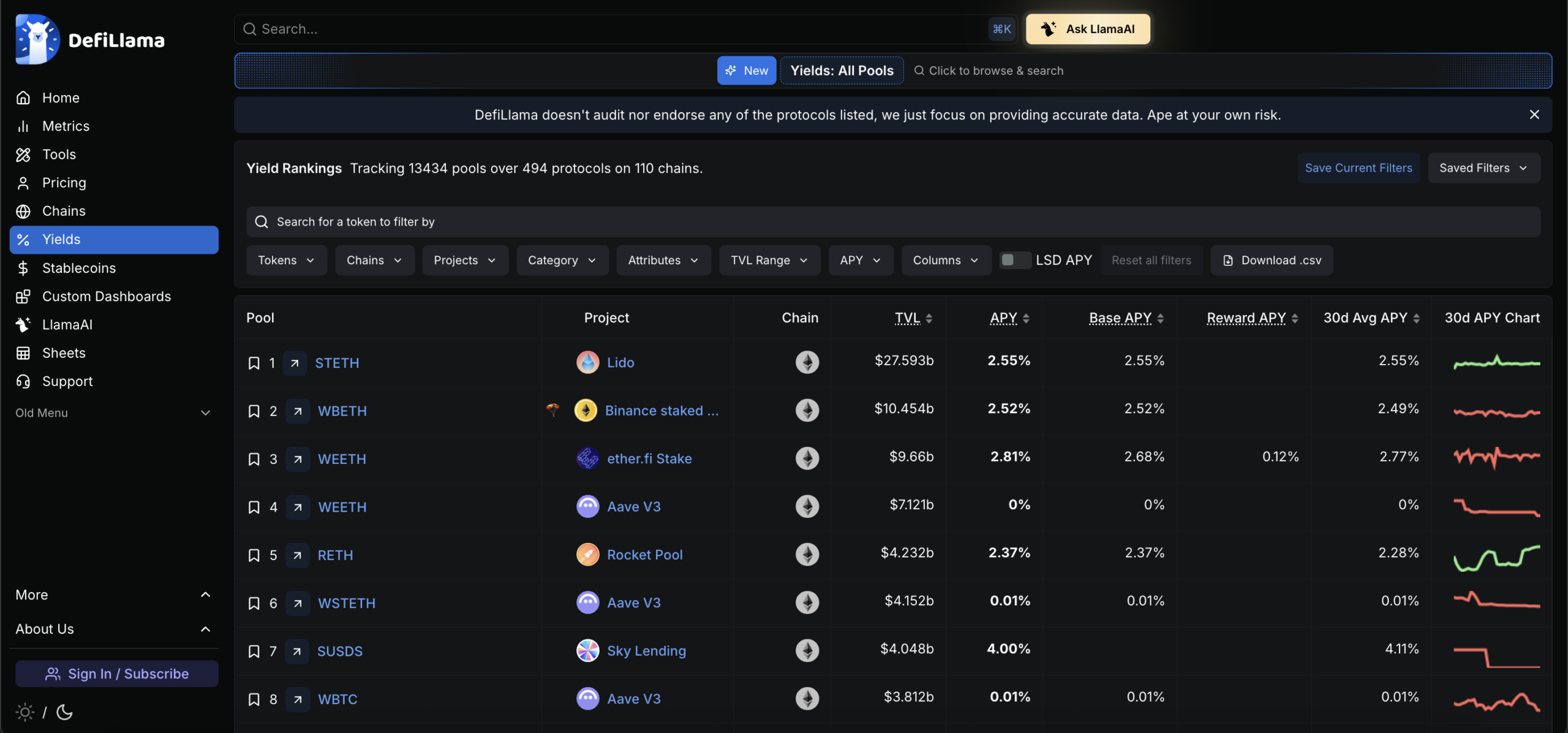This screenshot has height=733, width=1568.
Task: Bookmark the STETH pool row
Action: pos(254,363)
